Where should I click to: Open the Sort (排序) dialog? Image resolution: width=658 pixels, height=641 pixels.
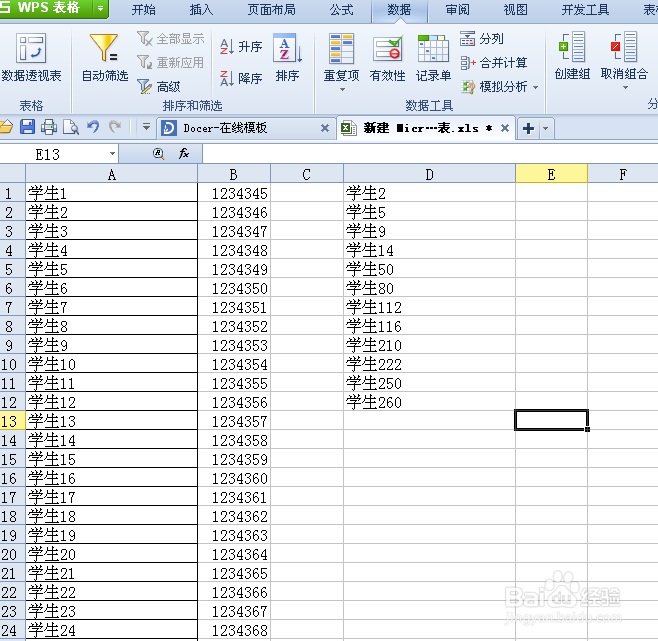coord(287,57)
